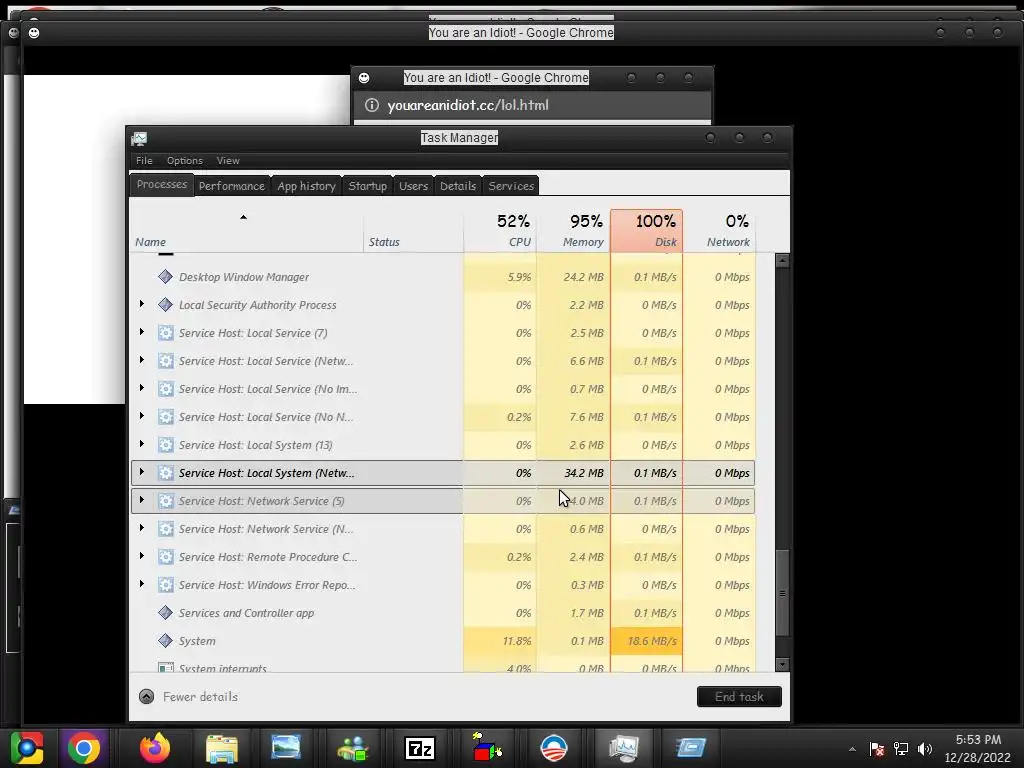Select Service Host: Network Service (N...) row
The width and height of the screenshot is (1024, 768).
[443, 529]
